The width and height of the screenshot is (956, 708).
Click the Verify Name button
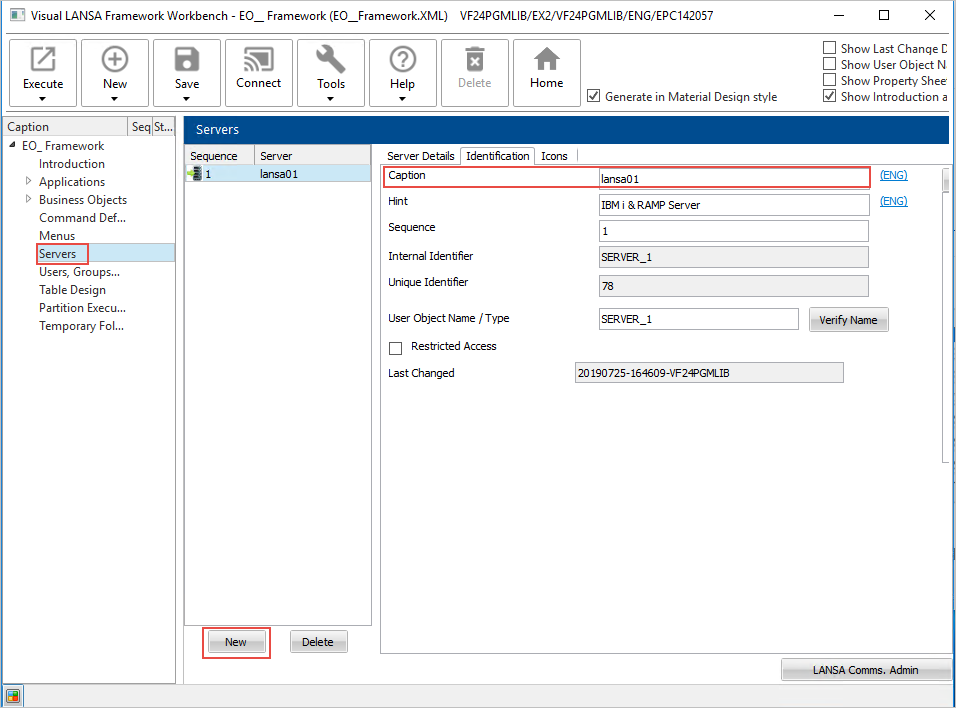pos(847,320)
